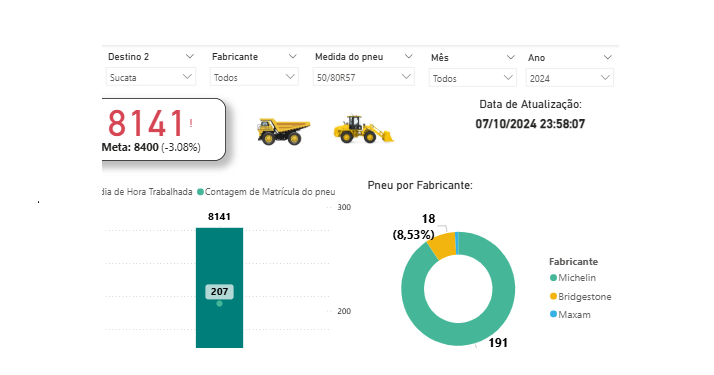Open the Fabricante Todos dropdown

click(x=254, y=77)
